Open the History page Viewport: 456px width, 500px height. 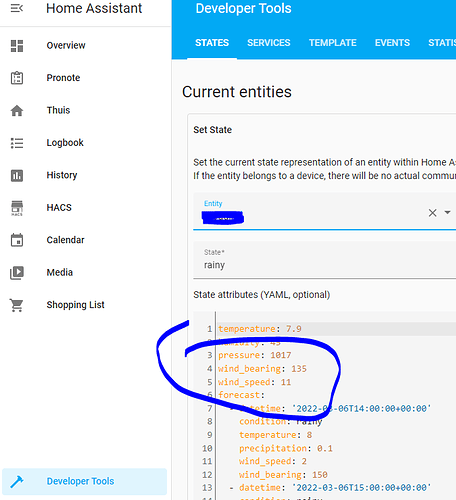[62, 175]
